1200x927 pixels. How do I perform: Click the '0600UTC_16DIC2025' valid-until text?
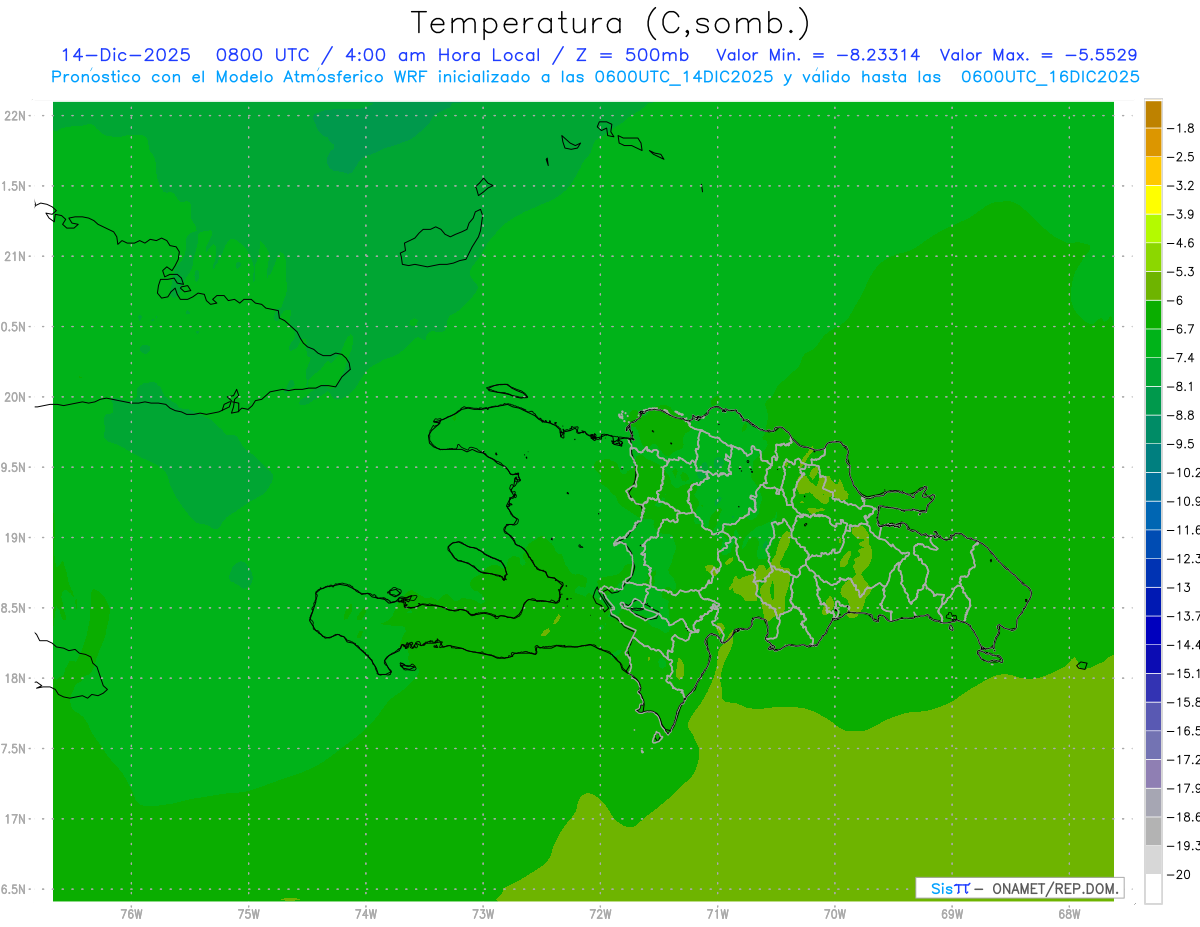[1050, 77]
